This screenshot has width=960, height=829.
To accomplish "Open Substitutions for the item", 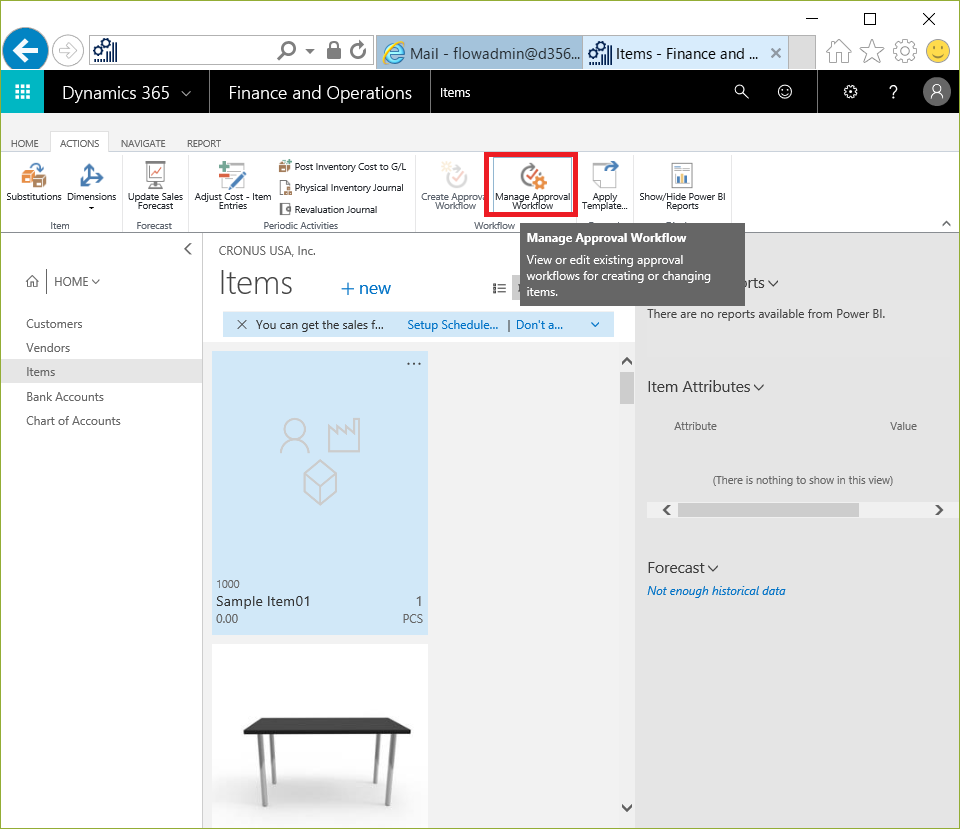I will [x=34, y=183].
